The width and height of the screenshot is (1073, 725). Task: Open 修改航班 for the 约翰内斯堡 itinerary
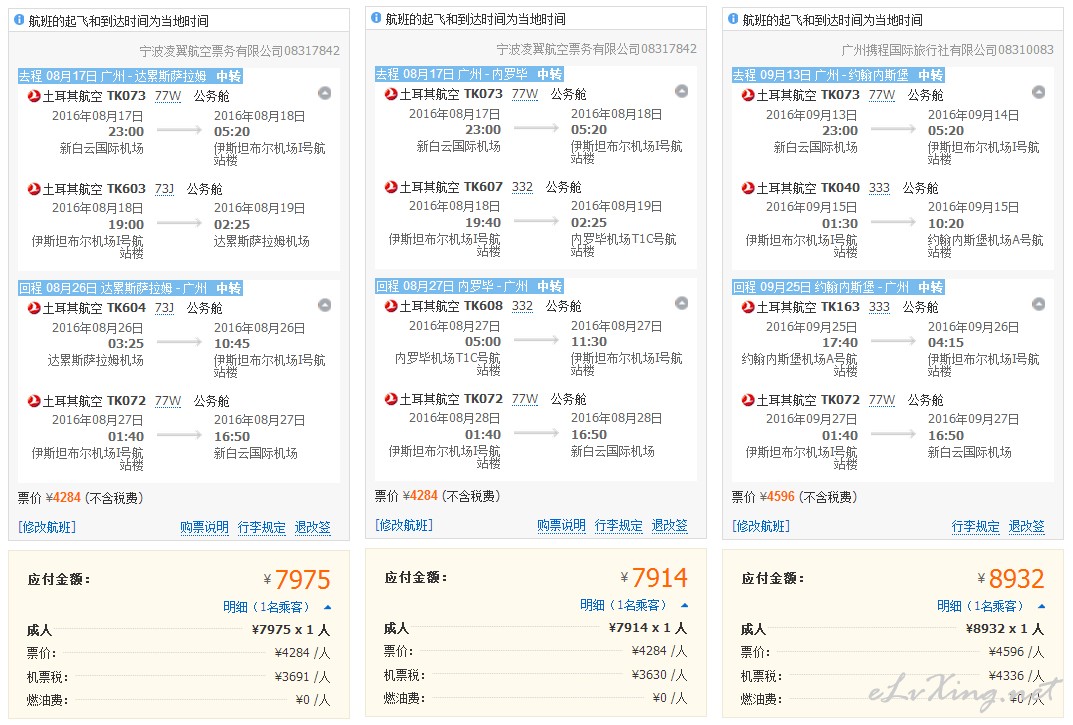coord(761,526)
